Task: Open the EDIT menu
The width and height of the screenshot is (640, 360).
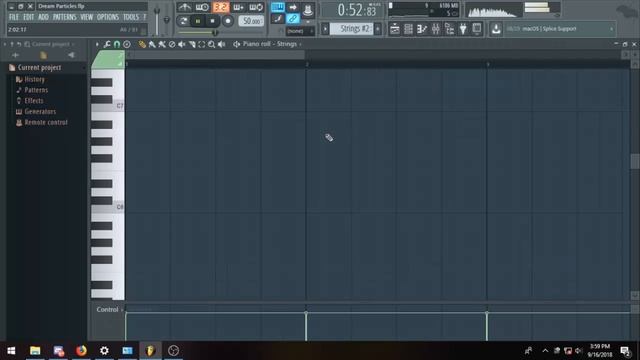Action: pyautogui.click(x=29, y=17)
